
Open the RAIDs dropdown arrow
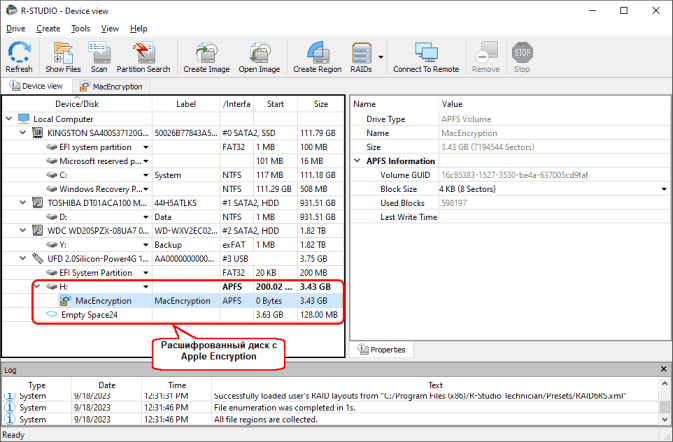381,57
